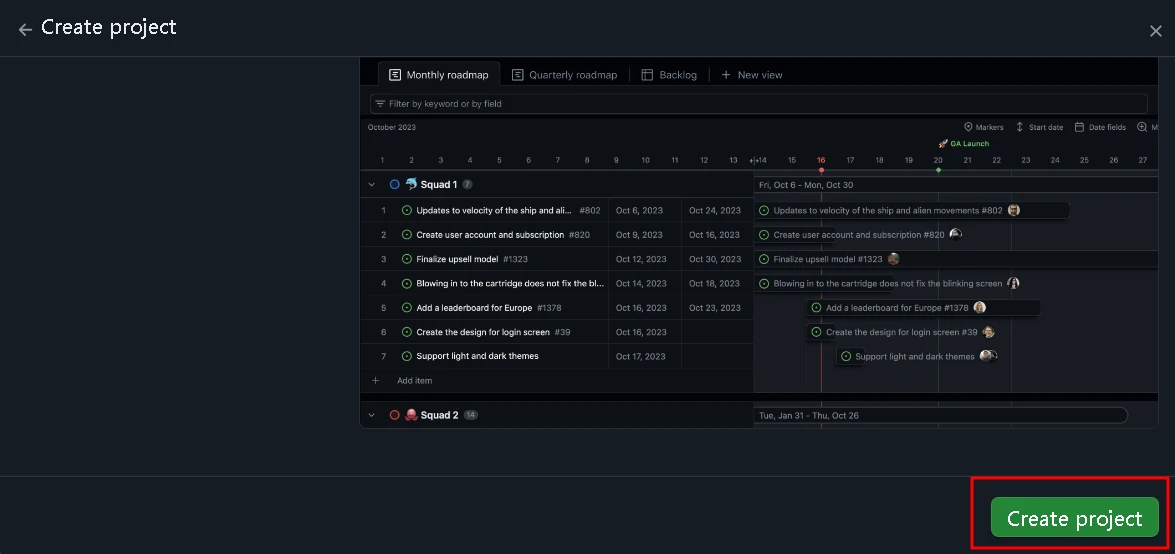Click the calendar icon beside Date fields
Viewport: 1175px width, 554px height.
tap(1079, 127)
